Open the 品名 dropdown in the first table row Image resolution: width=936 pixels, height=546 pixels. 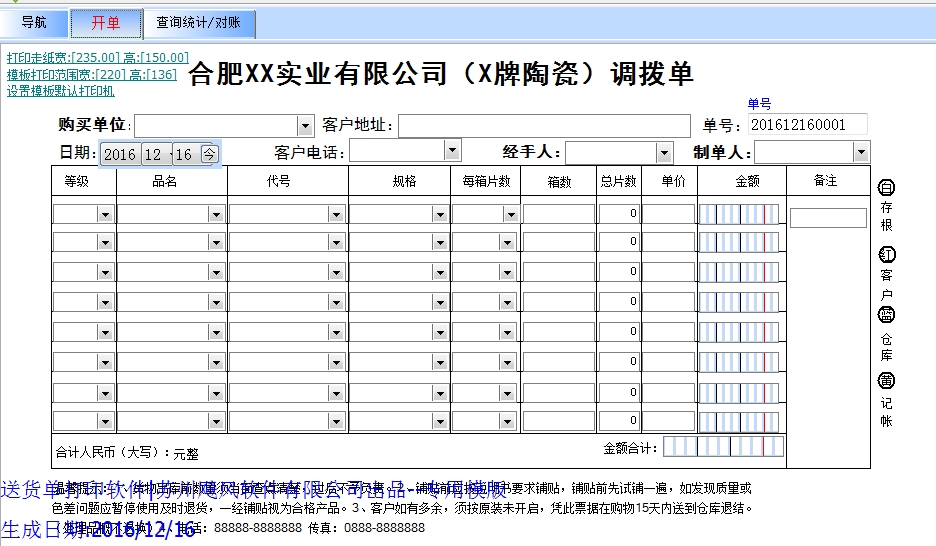[x=215, y=214]
